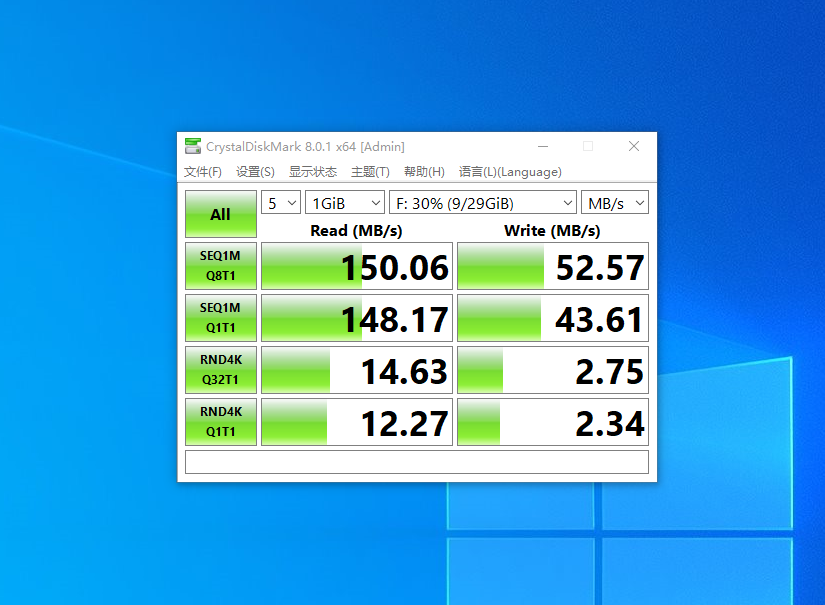825x605 pixels.
Task: Click the CrystalDiskMark app icon in title bar
Action: (193, 146)
